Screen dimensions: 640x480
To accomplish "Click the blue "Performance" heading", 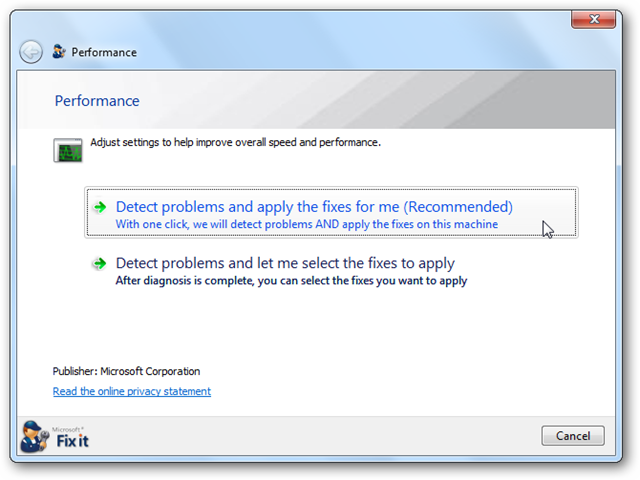I will coord(96,101).
